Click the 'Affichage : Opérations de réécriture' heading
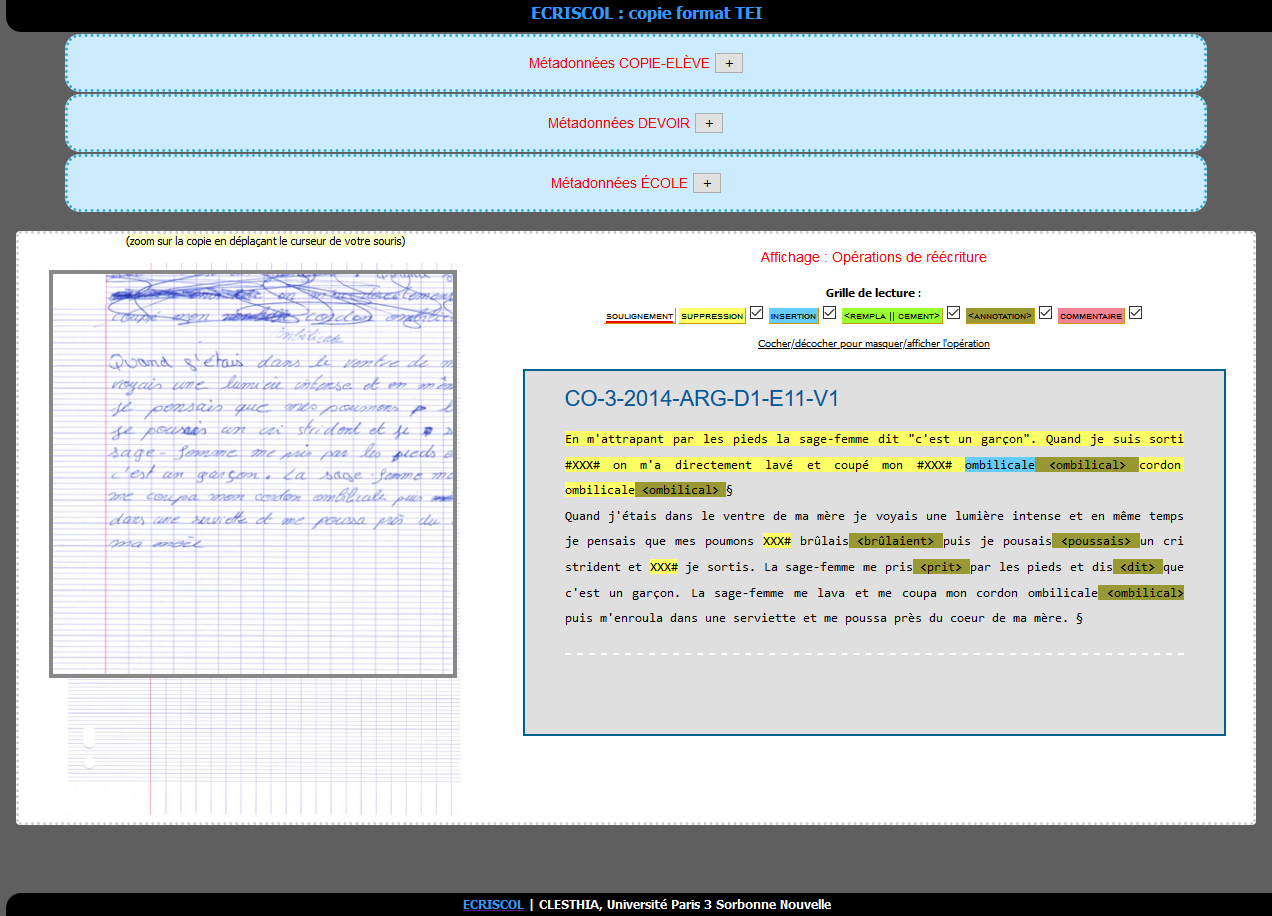The height and width of the screenshot is (916, 1272). coord(874,257)
